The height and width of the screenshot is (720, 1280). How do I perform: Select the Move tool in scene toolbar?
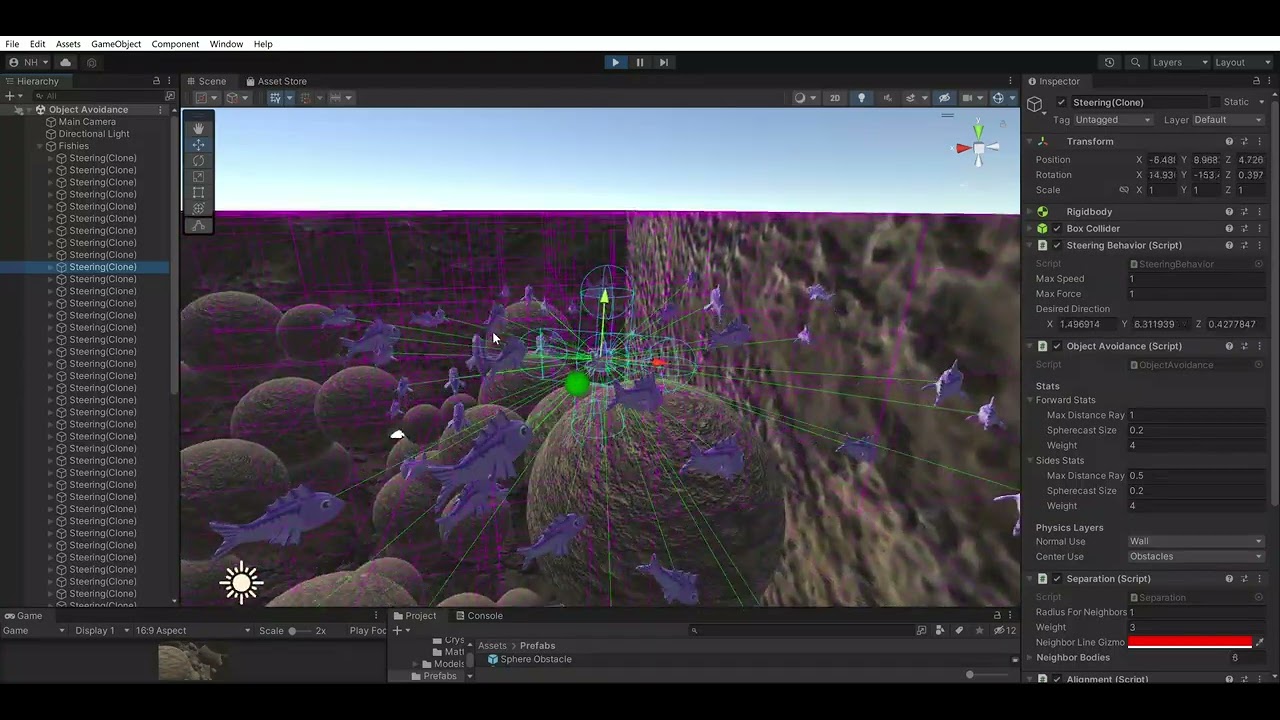coord(198,144)
